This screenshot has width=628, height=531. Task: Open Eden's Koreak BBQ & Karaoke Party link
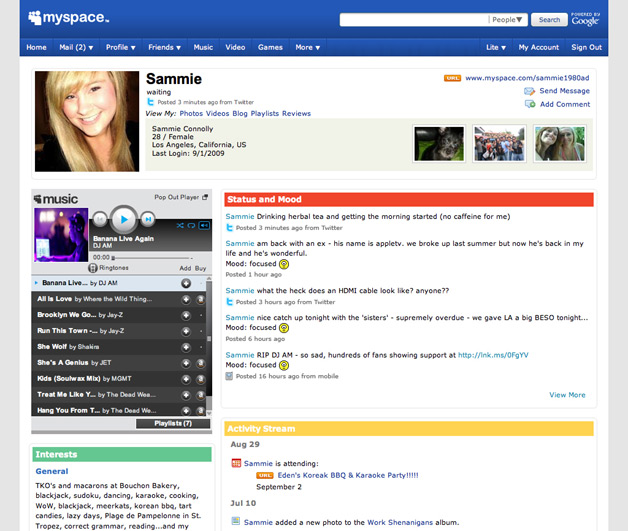pos(348,475)
